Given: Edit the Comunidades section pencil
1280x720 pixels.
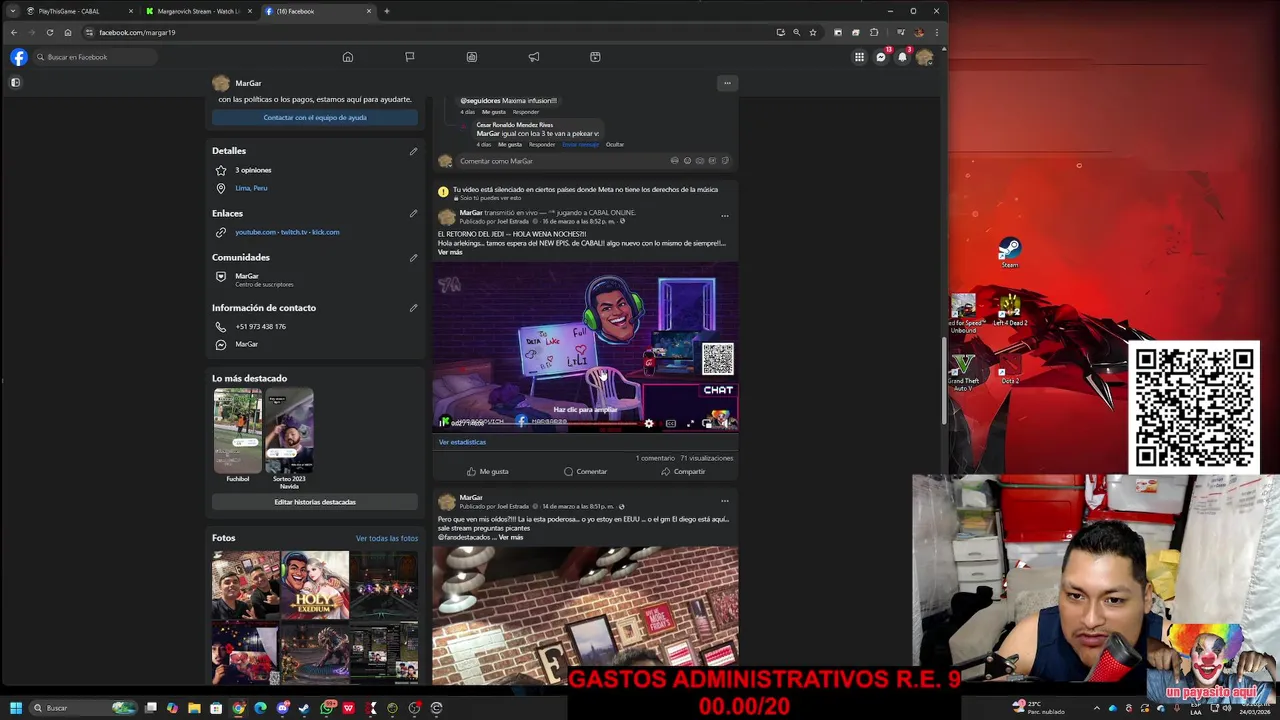Looking at the screenshot, I should click(x=413, y=258).
